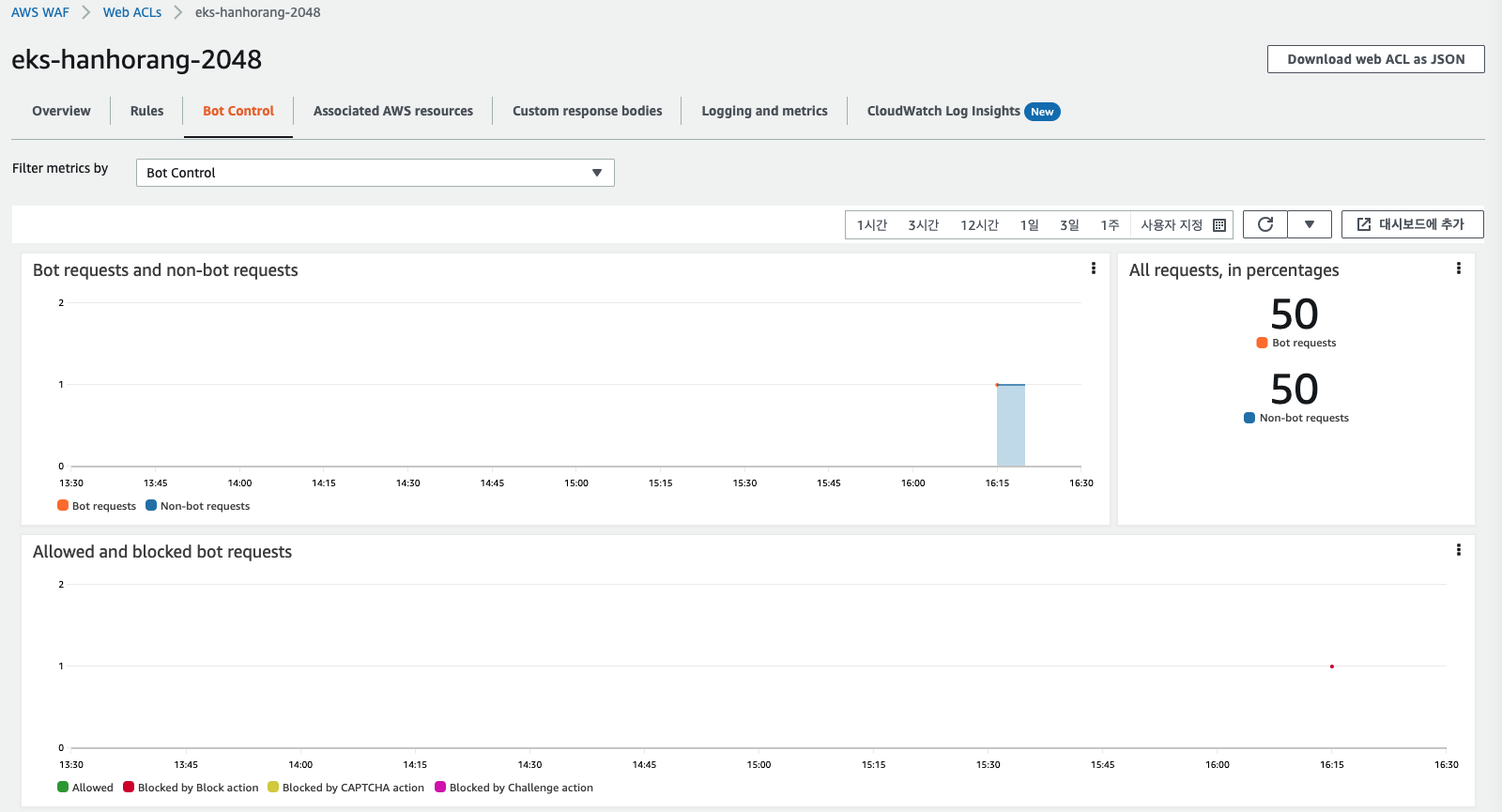Toggle Bot requests series in chart legend
Screen dimensions: 1502x812
coord(97,506)
